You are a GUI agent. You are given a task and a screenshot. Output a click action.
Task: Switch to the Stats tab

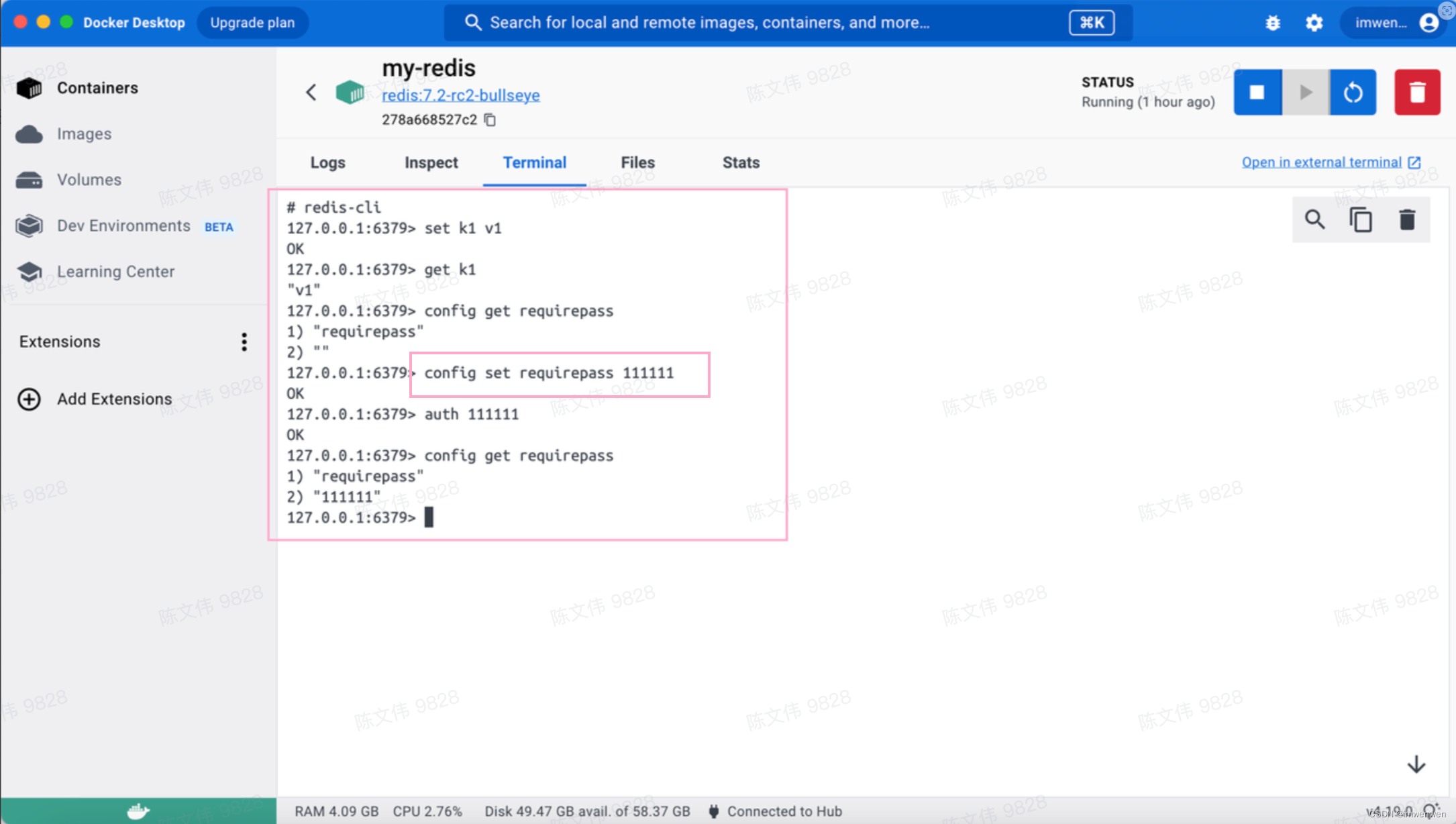[741, 162]
